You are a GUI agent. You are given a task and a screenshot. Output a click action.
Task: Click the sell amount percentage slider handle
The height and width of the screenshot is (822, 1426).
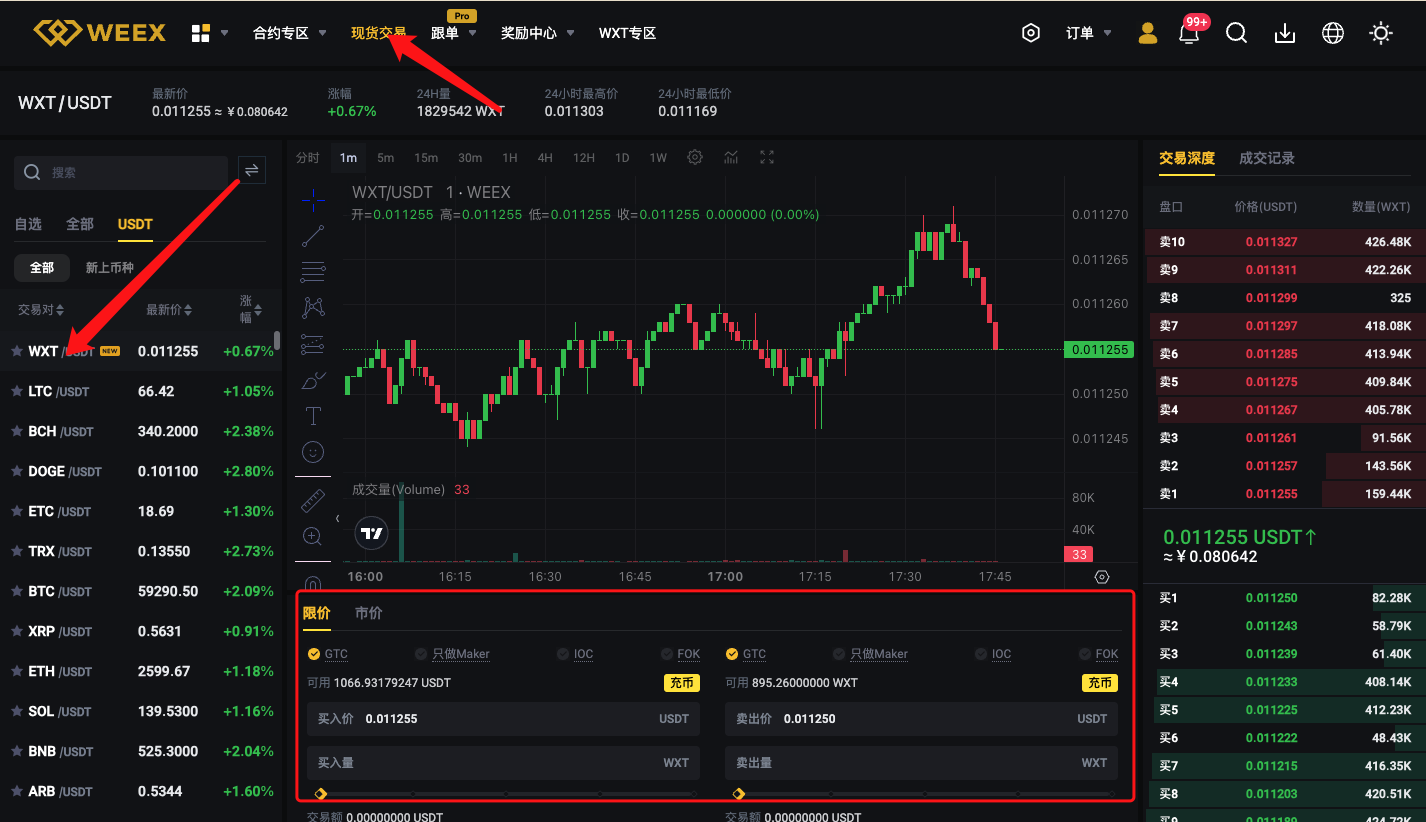(x=739, y=794)
